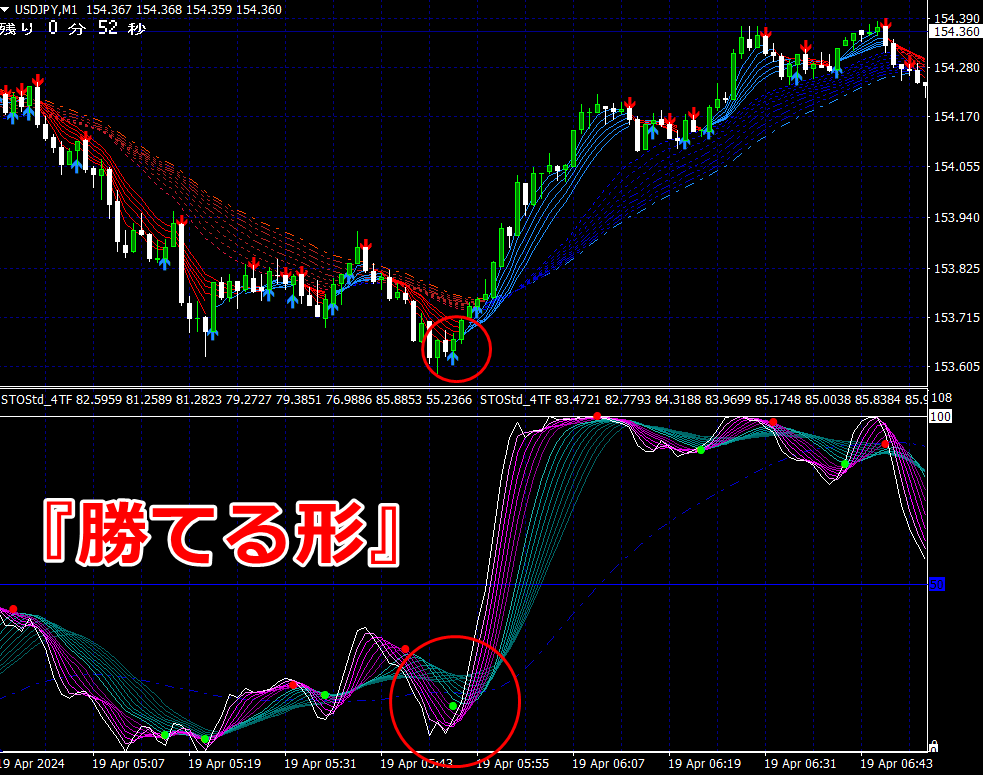The image size is (983, 775).
Task: Click the 153.605 price scale label
Action: [x=956, y=367]
